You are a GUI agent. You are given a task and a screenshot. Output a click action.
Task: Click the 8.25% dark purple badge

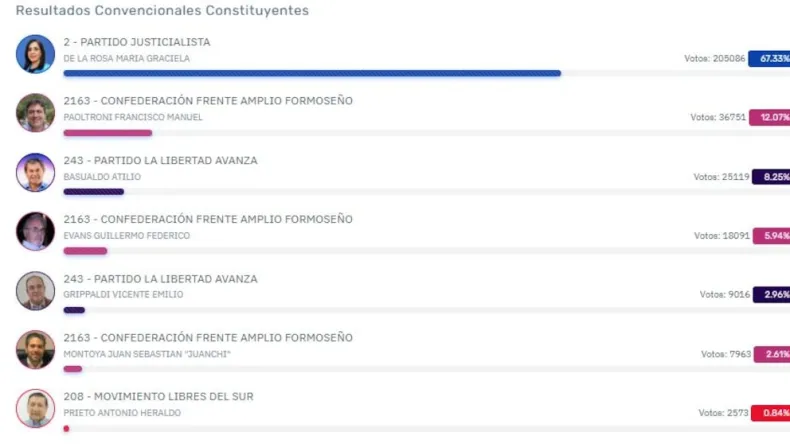[771, 177]
